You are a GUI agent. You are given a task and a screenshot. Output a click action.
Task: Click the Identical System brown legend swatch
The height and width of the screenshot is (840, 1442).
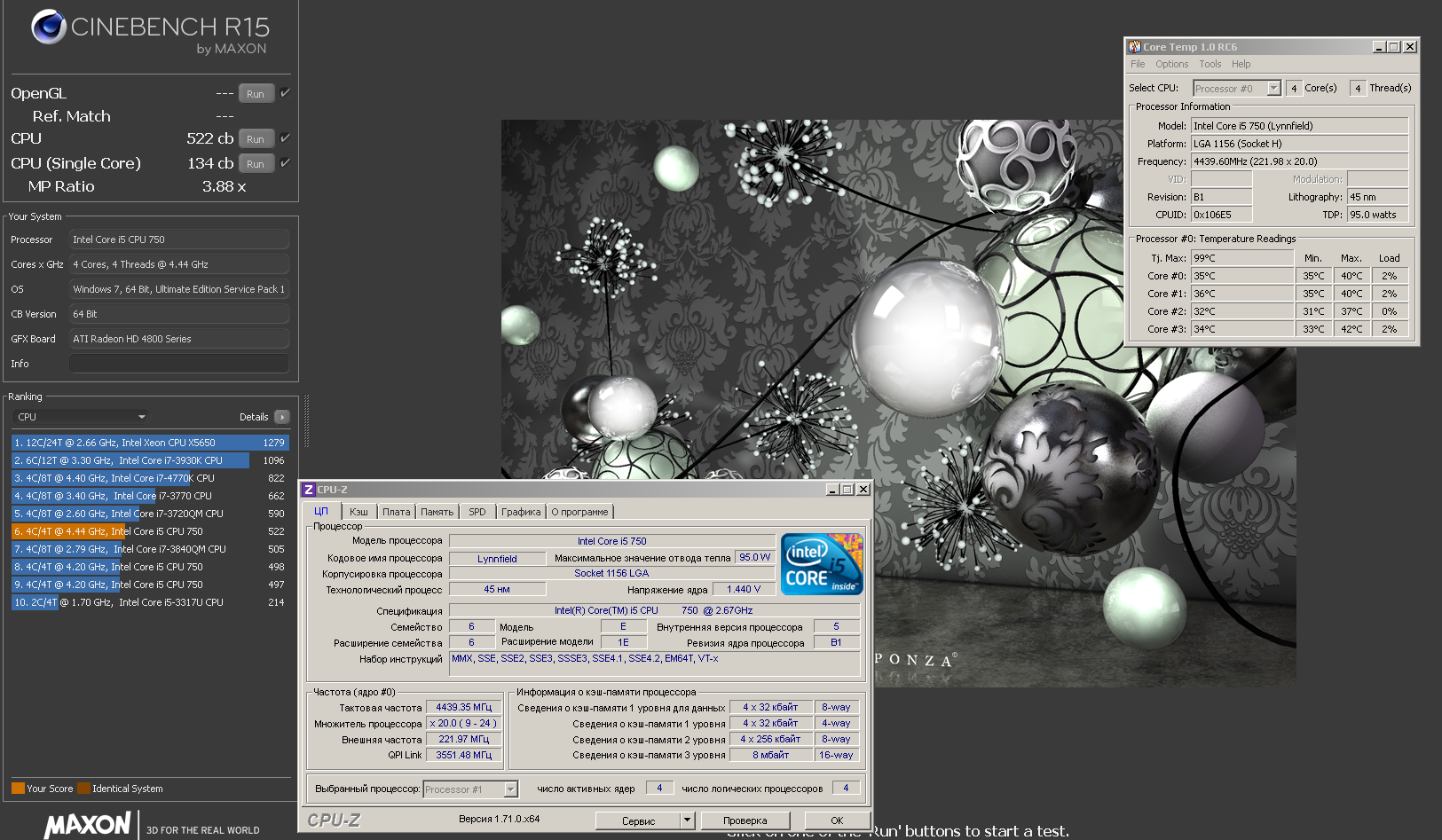[83, 789]
